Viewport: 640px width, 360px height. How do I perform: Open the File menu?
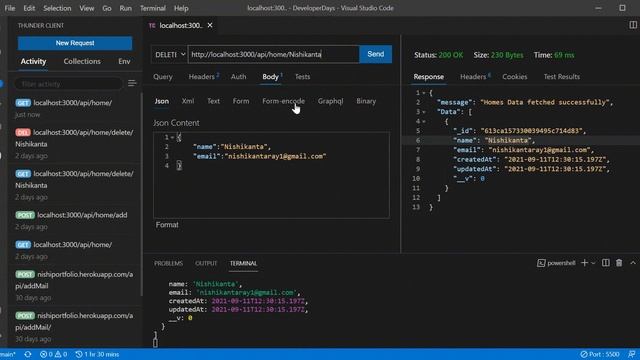[10, 8]
